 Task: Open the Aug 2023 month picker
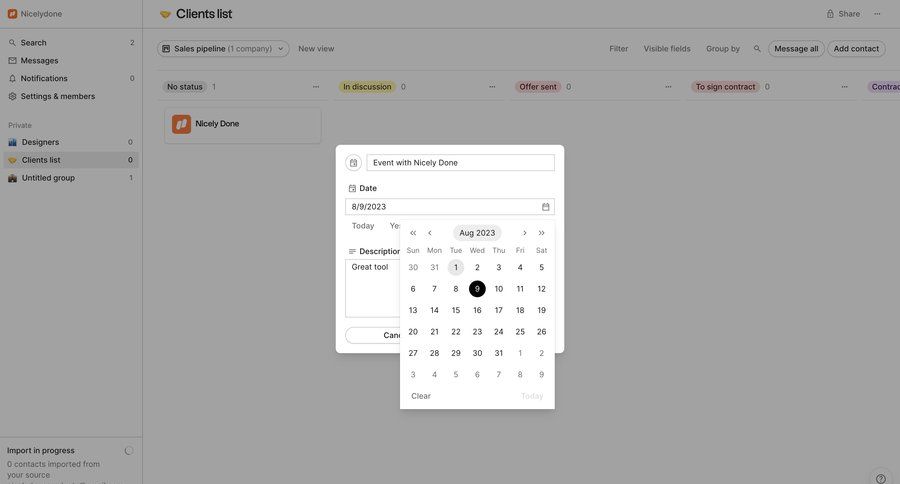pos(477,233)
